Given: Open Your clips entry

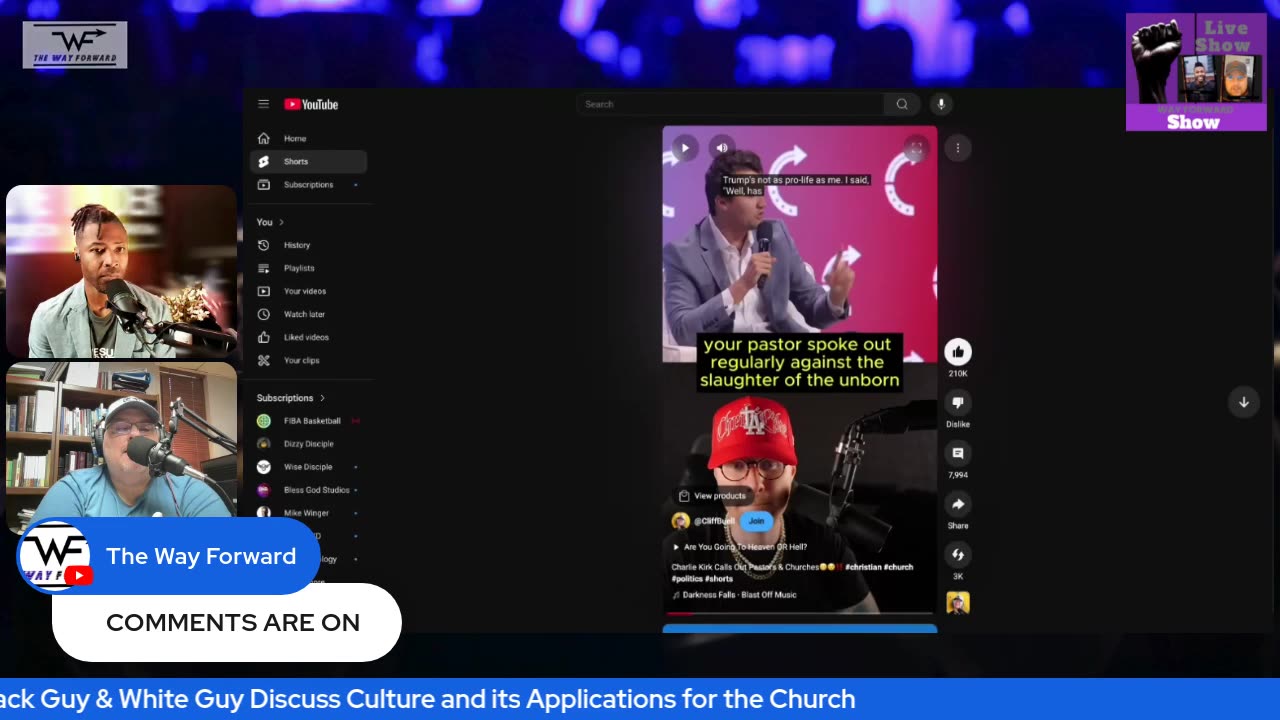Looking at the screenshot, I should pos(309,360).
